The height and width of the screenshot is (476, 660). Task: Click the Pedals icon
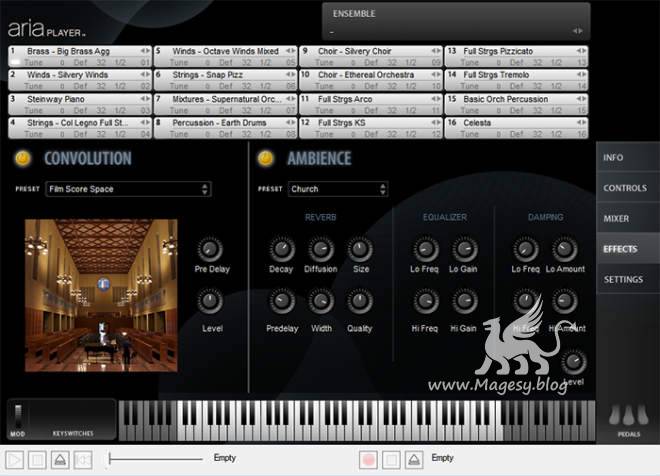628,415
